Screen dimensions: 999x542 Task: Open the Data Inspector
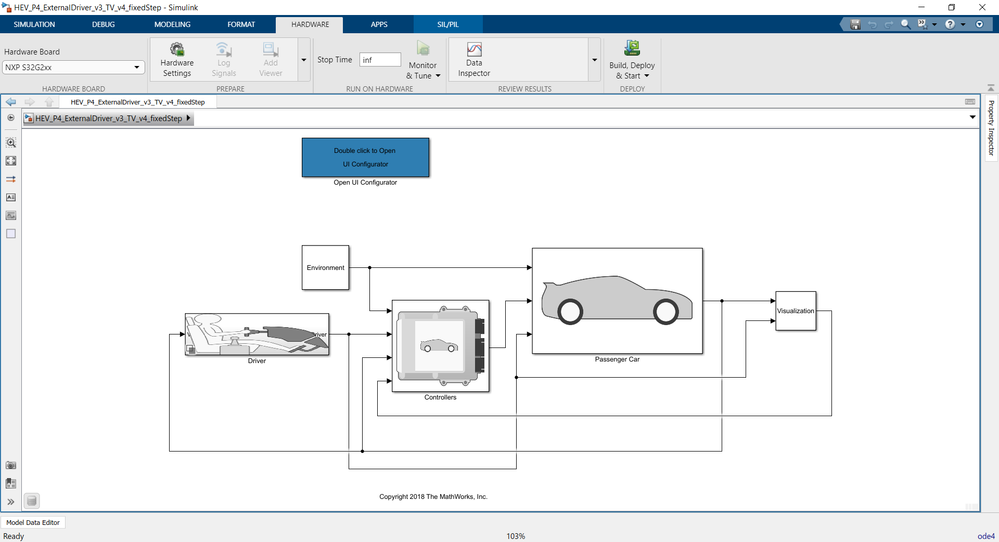(474, 60)
